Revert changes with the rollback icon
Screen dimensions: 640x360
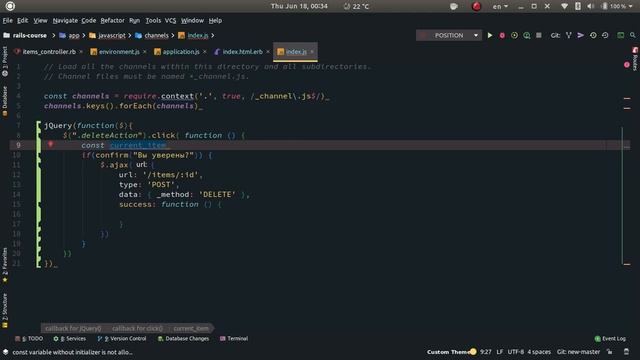point(605,36)
